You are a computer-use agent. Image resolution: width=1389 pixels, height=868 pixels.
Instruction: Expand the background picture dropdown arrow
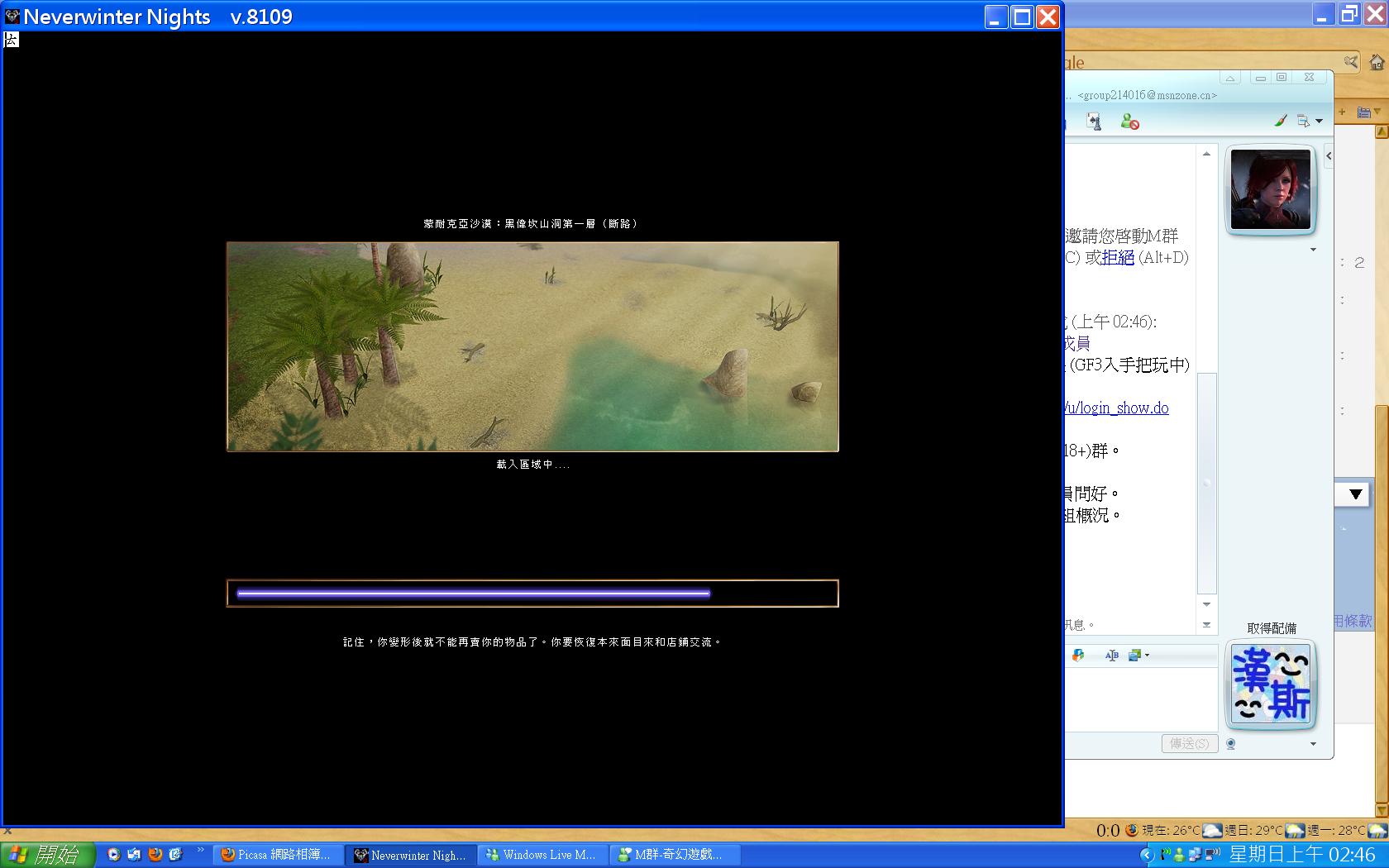1147,656
